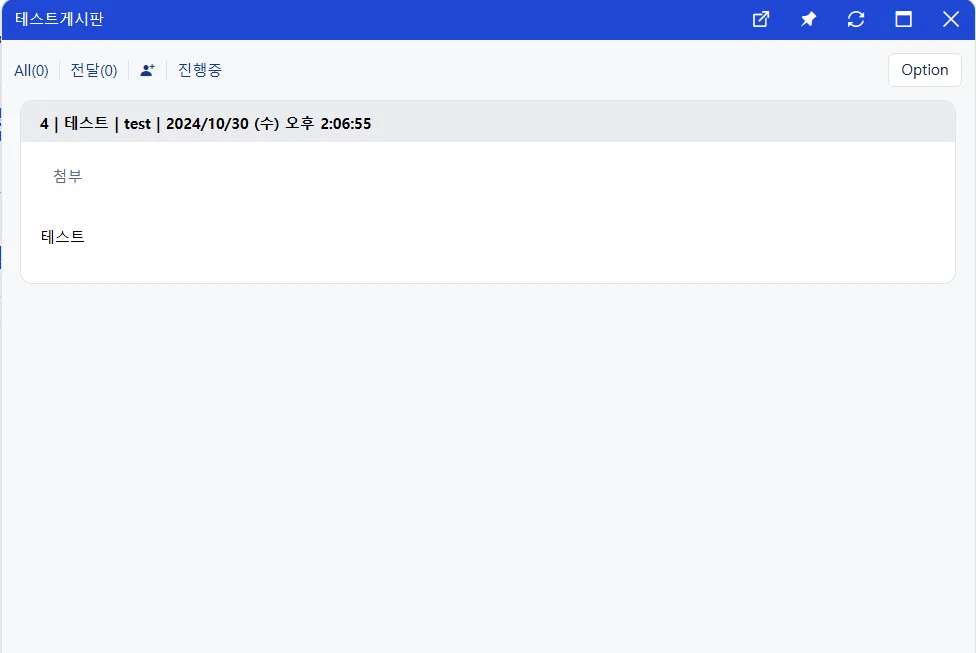This screenshot has height=653, width=976.
Task: Maximize the 테스트게시판 window
Action: pyautogui.click(x=903, y=19)
